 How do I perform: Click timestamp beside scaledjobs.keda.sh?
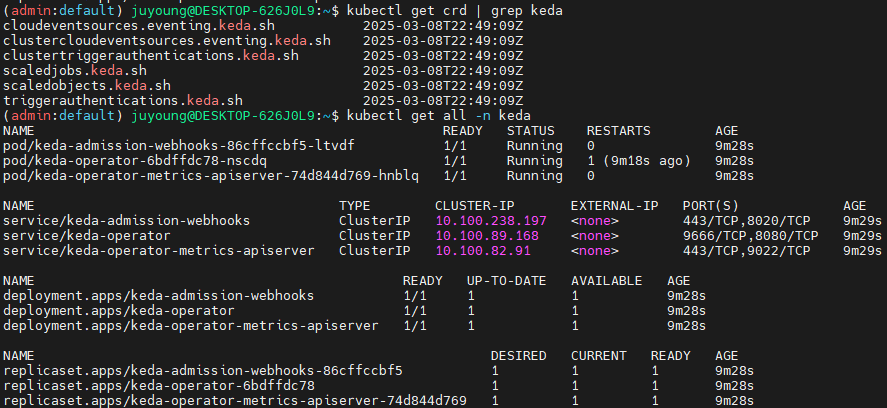pos(443,71)
